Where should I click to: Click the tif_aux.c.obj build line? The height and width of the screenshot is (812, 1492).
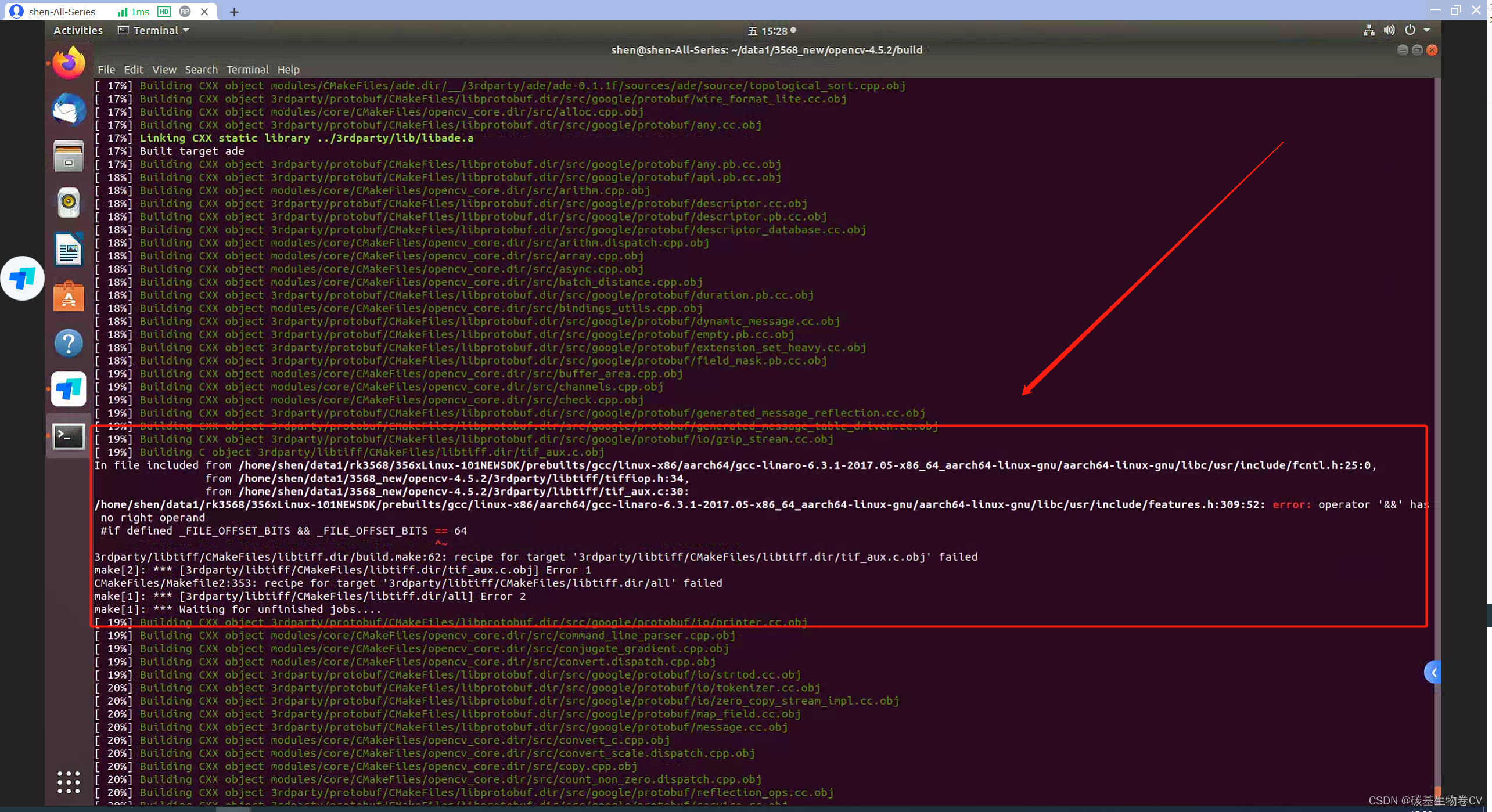point(349,452)
